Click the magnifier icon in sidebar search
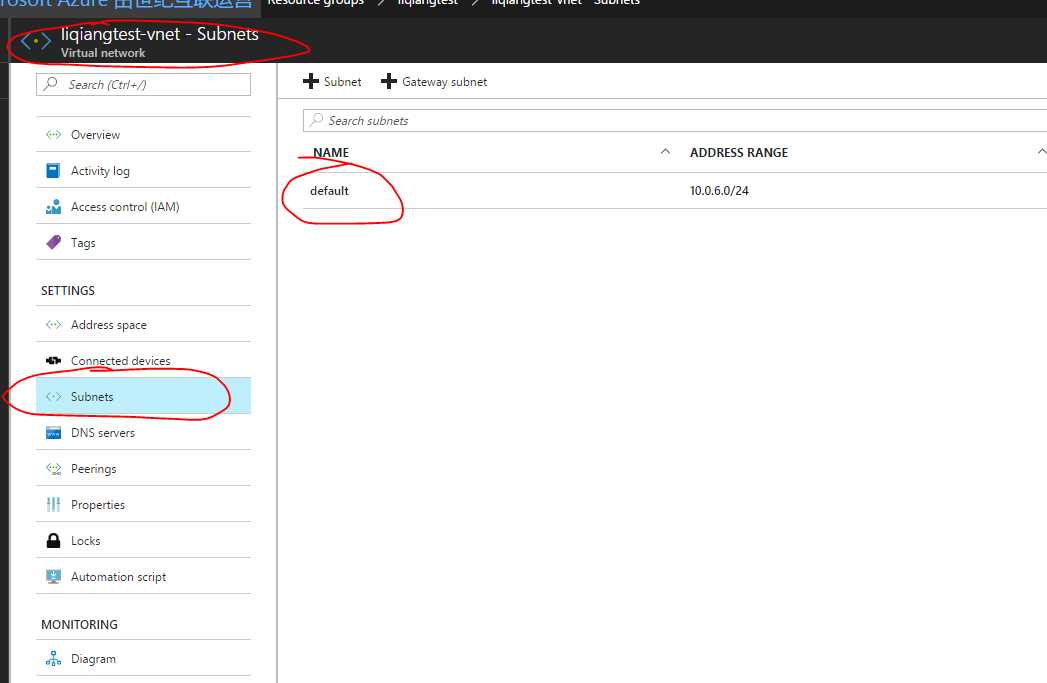This screenshot has width=1047, height=683. coord(50,84)
